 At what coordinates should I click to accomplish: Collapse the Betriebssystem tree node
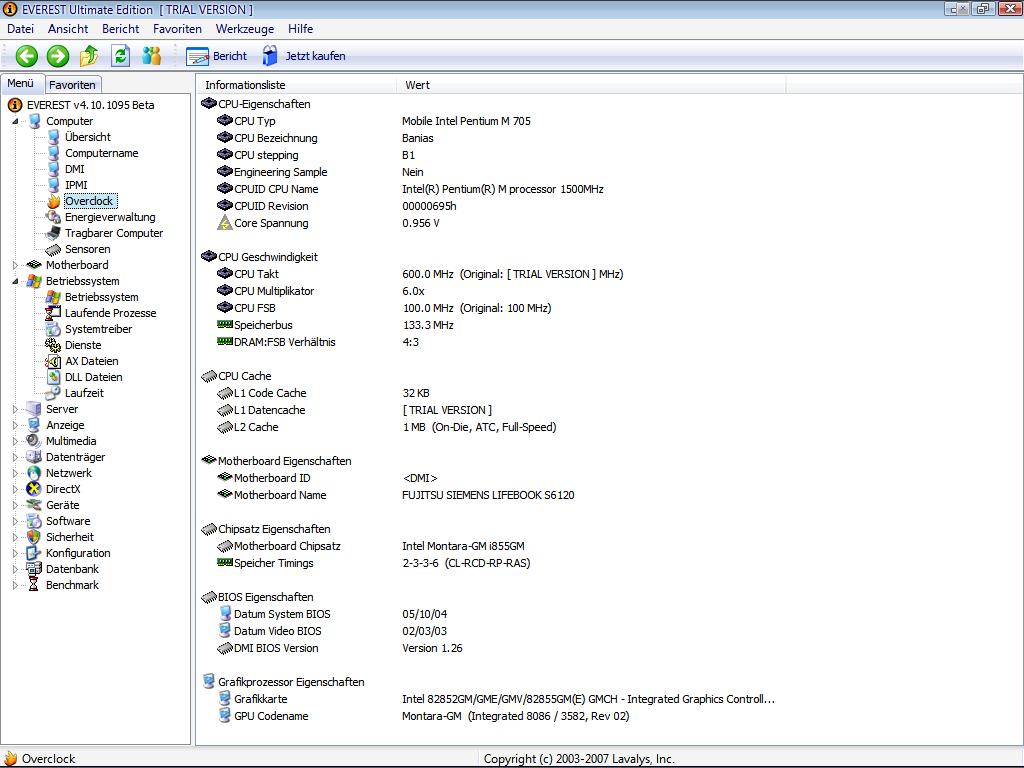pyautogui.click(x=15, y=281)
